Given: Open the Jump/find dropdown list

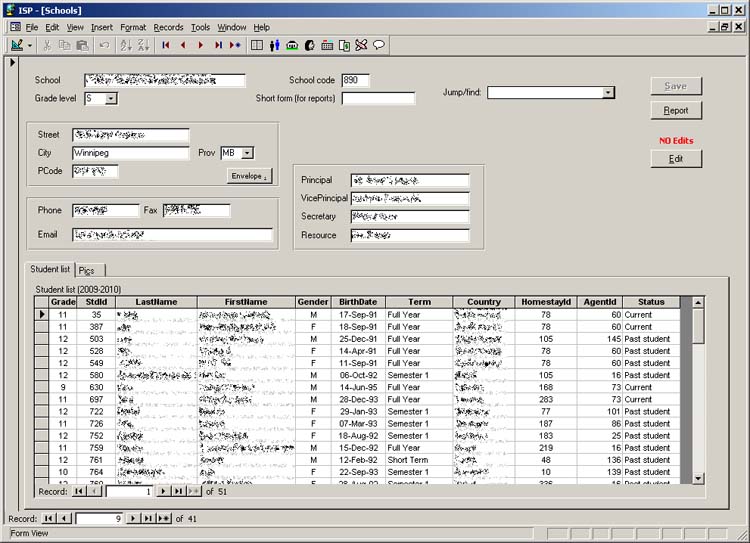Looking at the screenshot, I should [x=608, y=93].
